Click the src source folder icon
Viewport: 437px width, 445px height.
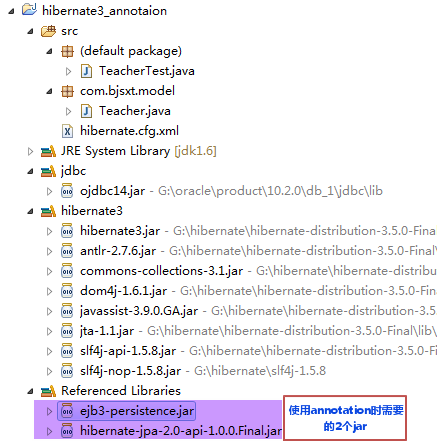tap(48, 31)
